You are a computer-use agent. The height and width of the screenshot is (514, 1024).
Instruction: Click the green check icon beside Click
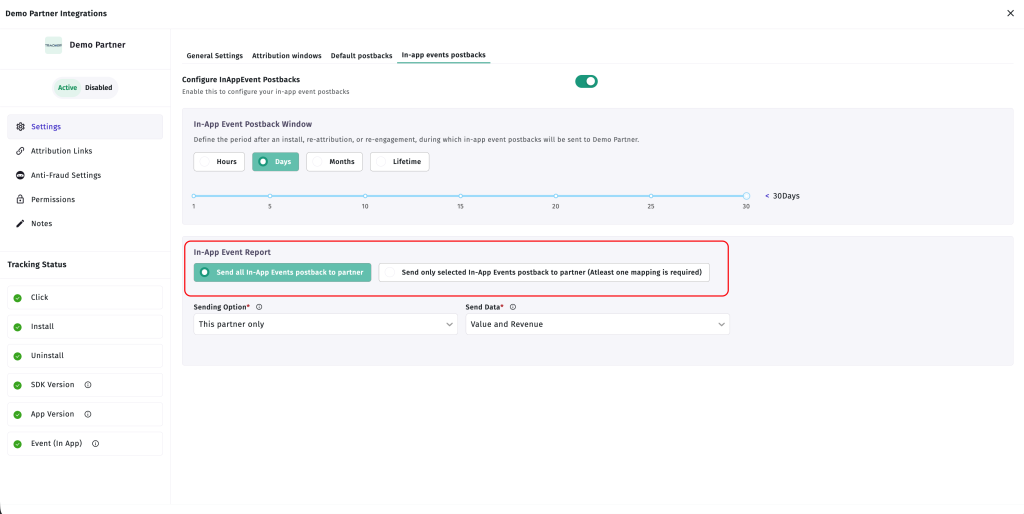(x=18, y=298)
